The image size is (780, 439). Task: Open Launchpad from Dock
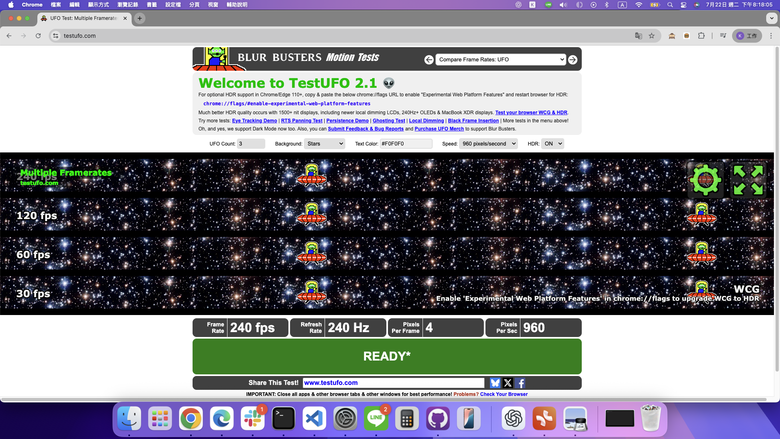tap(160, 419)
